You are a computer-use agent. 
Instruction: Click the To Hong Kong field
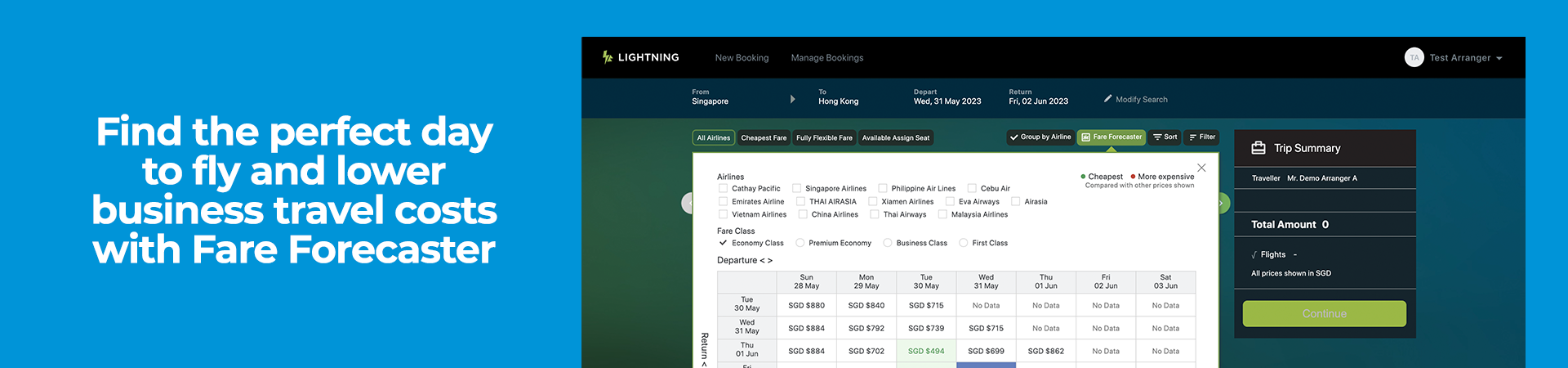(838, 97)
